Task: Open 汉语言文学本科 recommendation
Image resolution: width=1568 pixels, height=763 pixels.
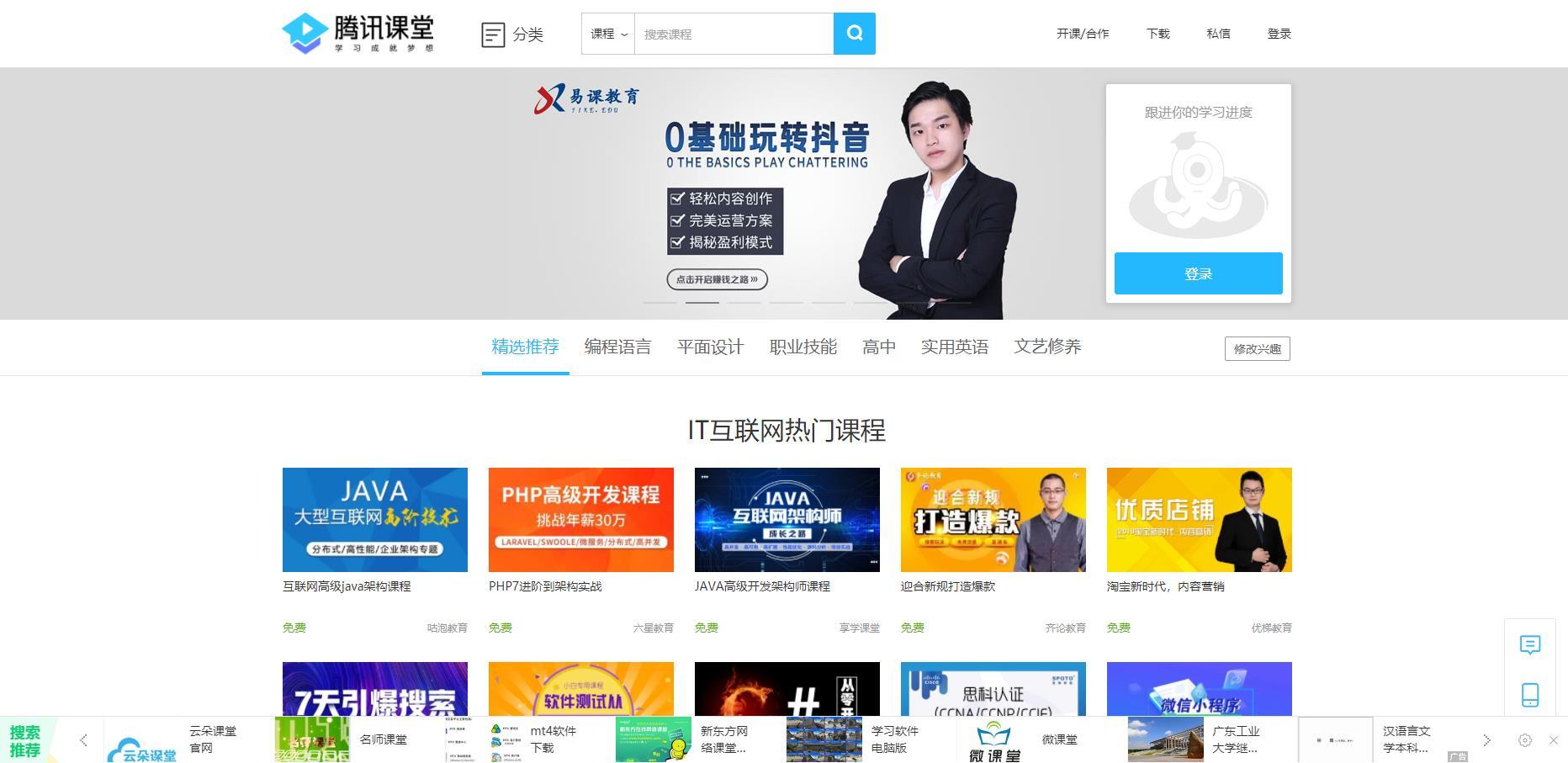Action: click(x=1406, y=739)
